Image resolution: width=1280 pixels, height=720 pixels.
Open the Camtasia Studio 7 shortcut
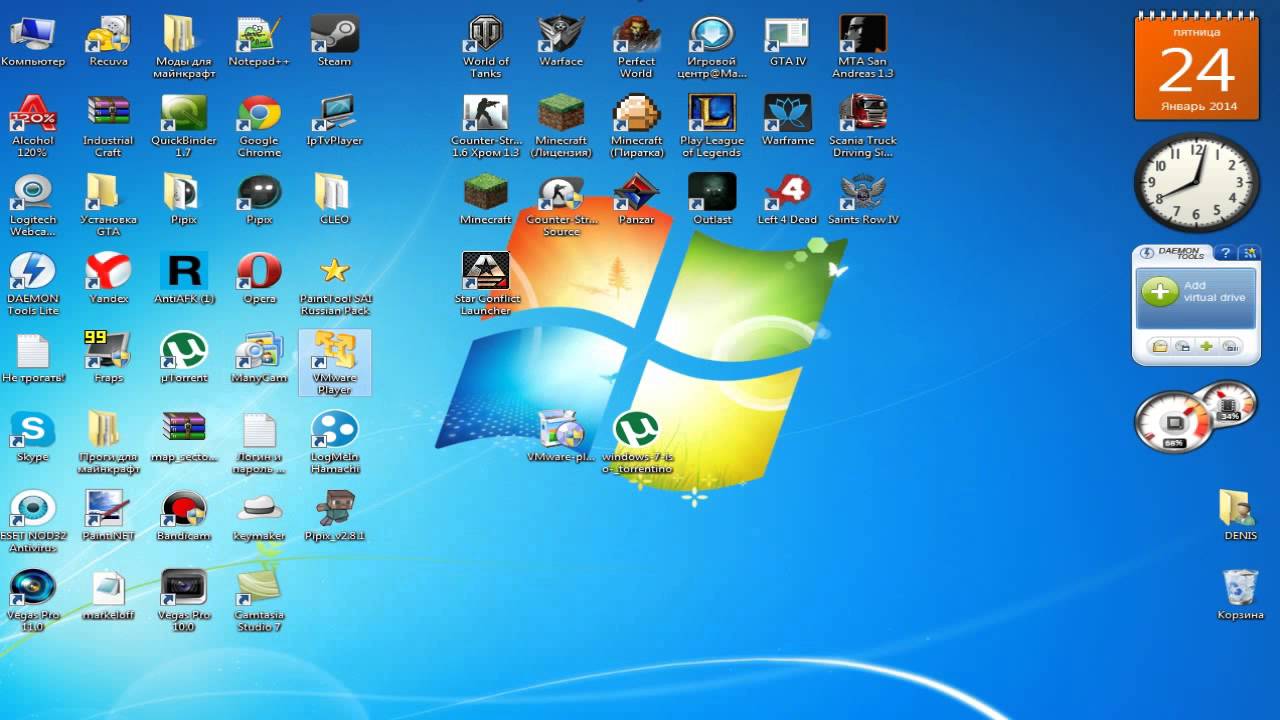click(x=259, y=601)
